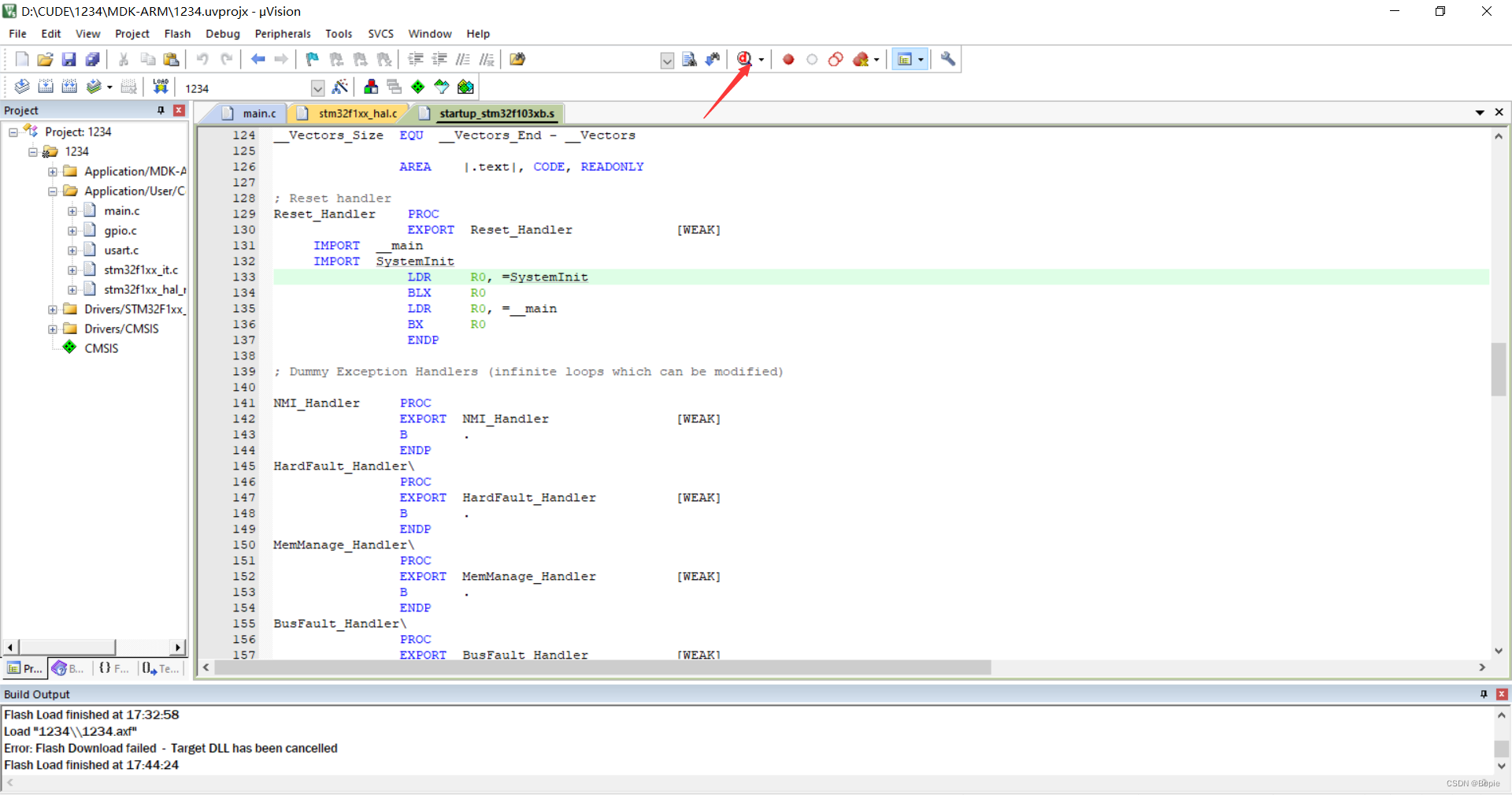
Task: Open a file with the folder icon
Action: (x=45, y=59)
